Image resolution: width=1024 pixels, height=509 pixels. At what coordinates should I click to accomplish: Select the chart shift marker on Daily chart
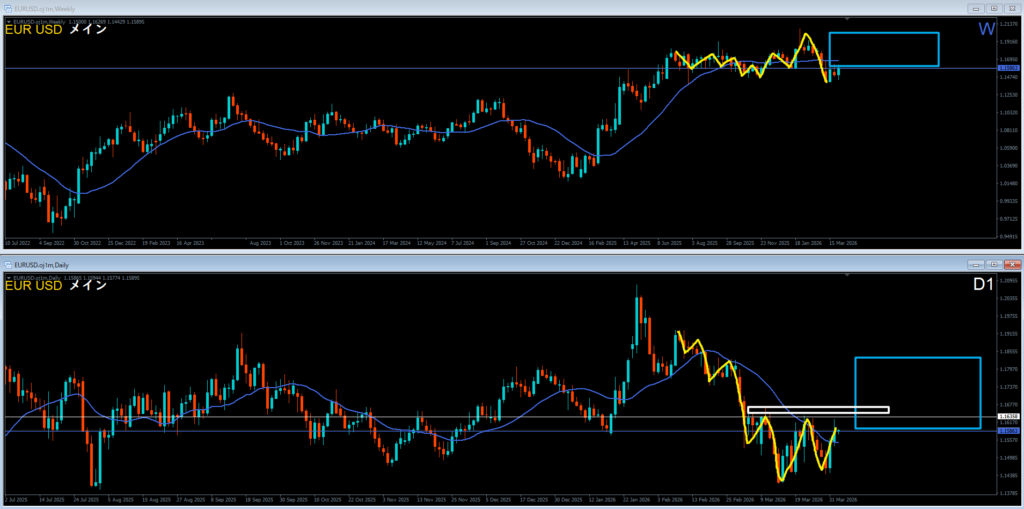click(x=847, y=275)
